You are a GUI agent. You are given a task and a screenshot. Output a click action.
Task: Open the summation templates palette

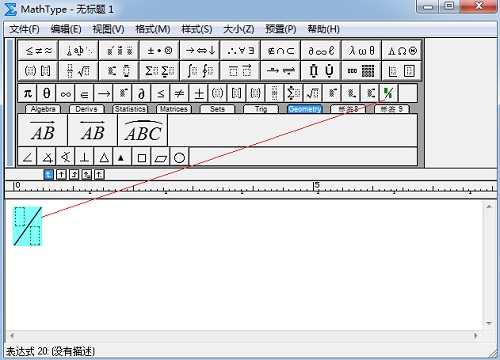pyautogui.click(x=159, y=71)
